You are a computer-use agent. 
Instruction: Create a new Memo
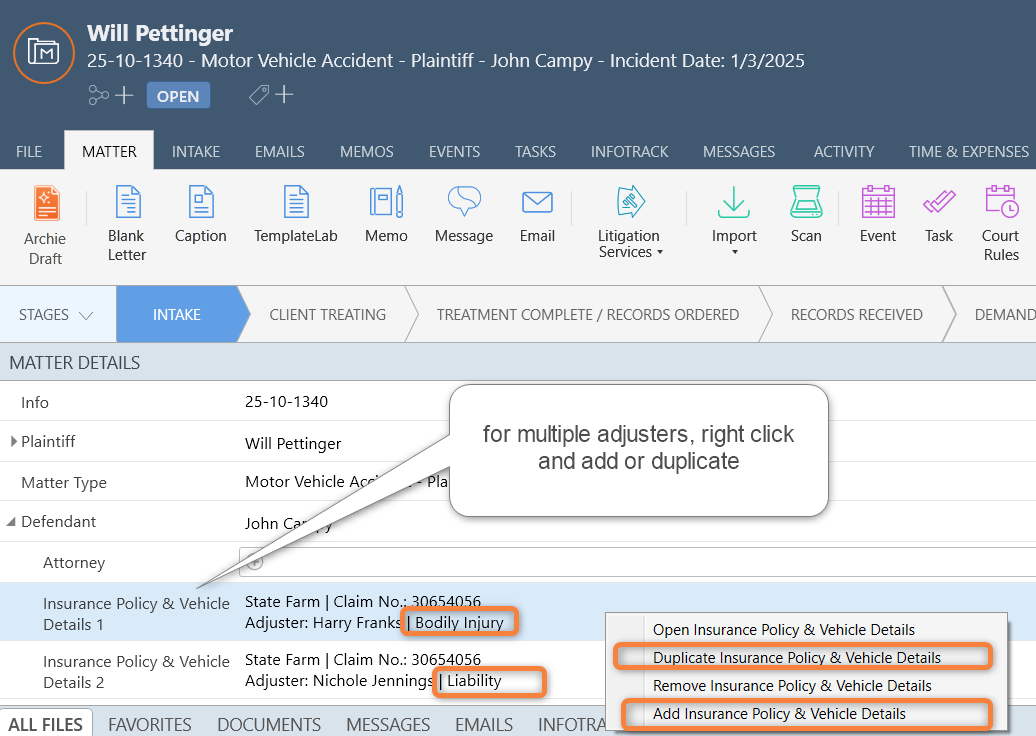click(x=386, y=214)
